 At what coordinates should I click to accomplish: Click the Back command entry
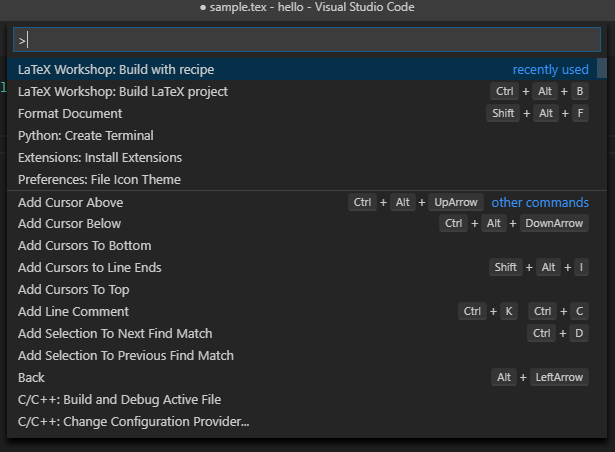point(31,378)
